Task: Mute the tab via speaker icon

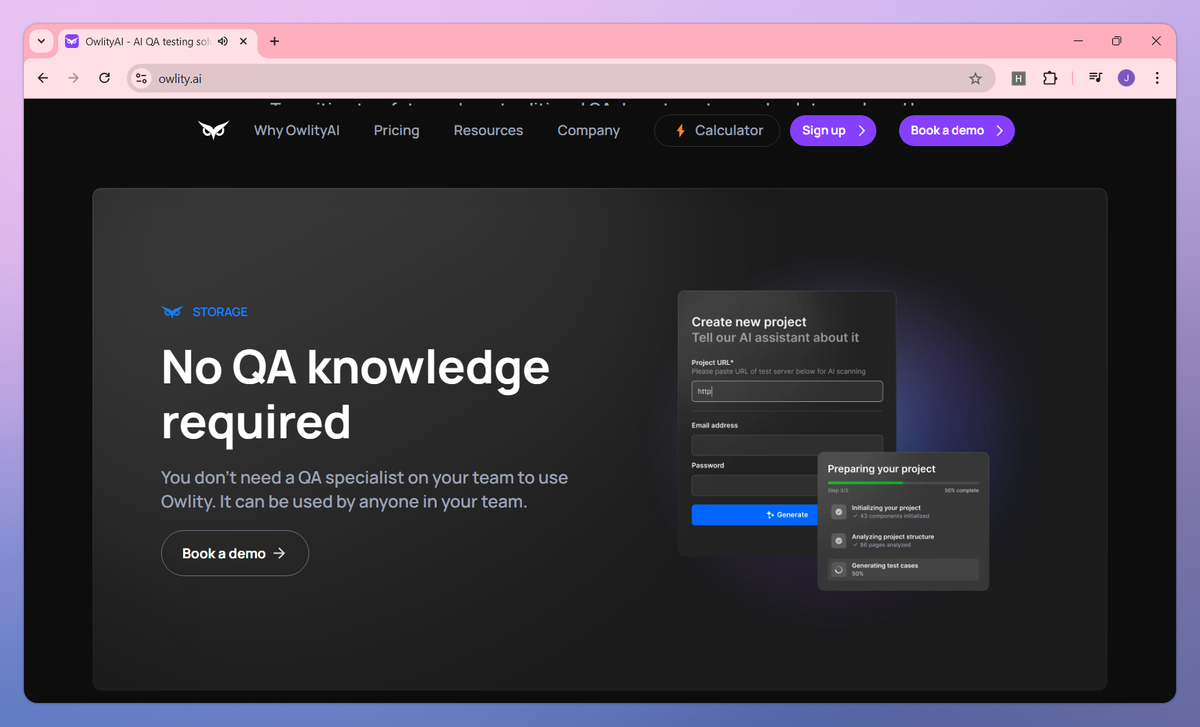Action: [x=222, y=41]
